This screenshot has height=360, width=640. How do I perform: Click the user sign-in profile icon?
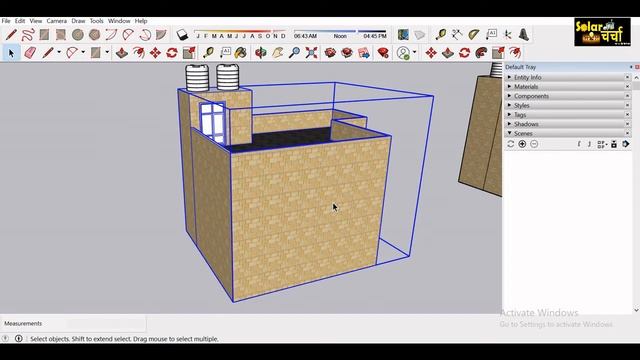point(403,53)
